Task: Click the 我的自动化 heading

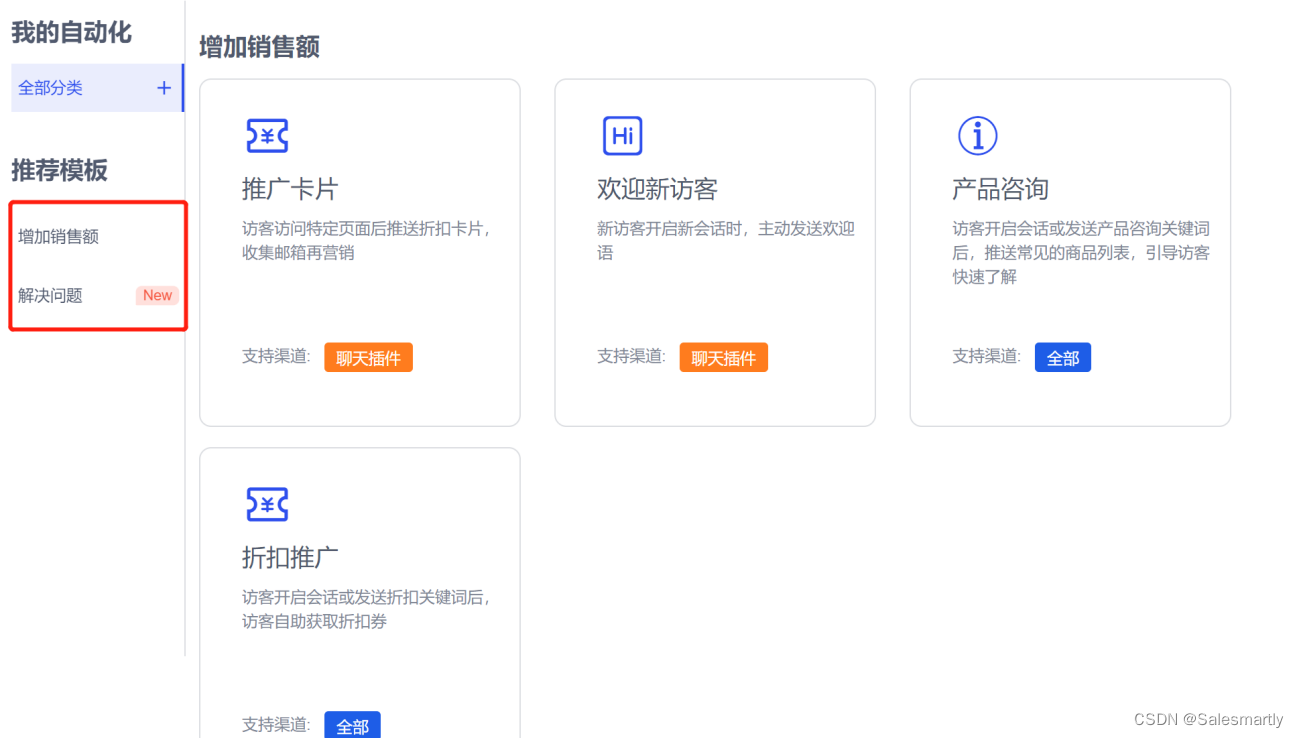Action: pos(71,32)
